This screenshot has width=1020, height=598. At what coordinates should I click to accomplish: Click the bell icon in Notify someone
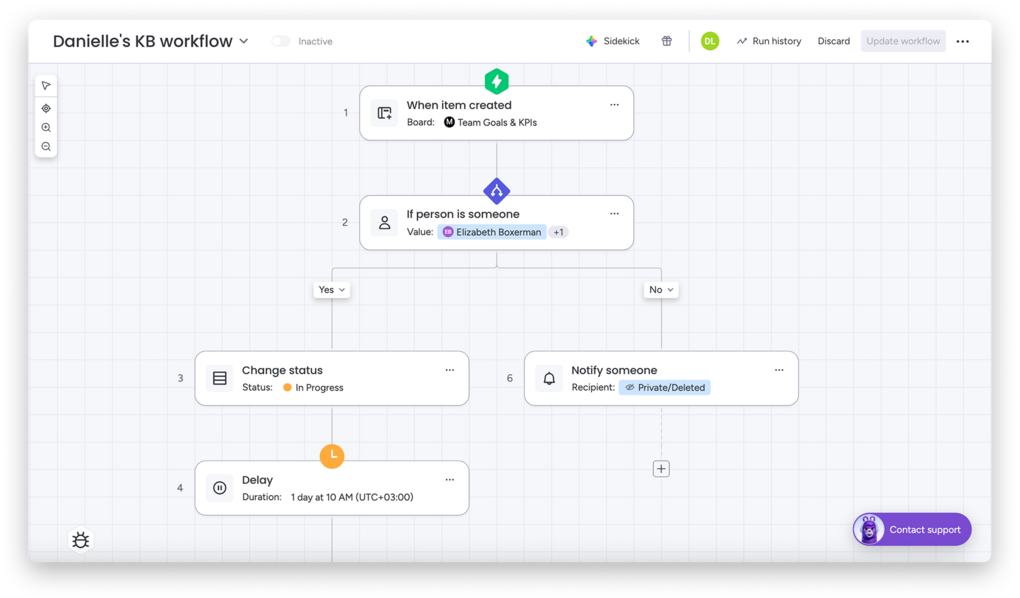pos(549,378)
